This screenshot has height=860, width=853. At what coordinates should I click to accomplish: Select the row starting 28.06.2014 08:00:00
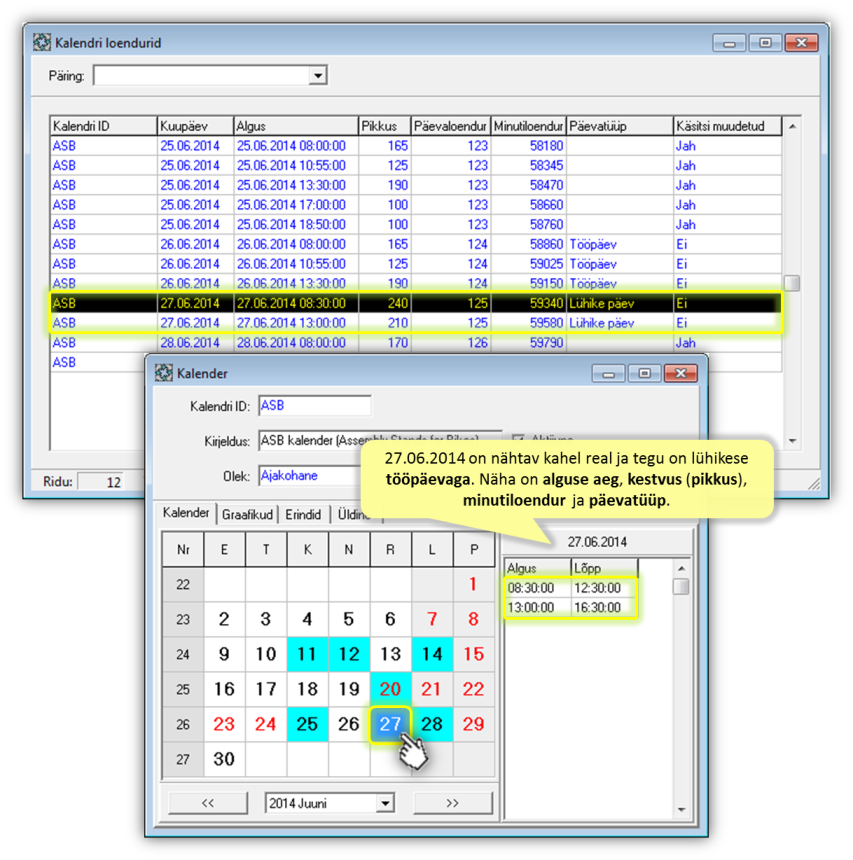416,343
